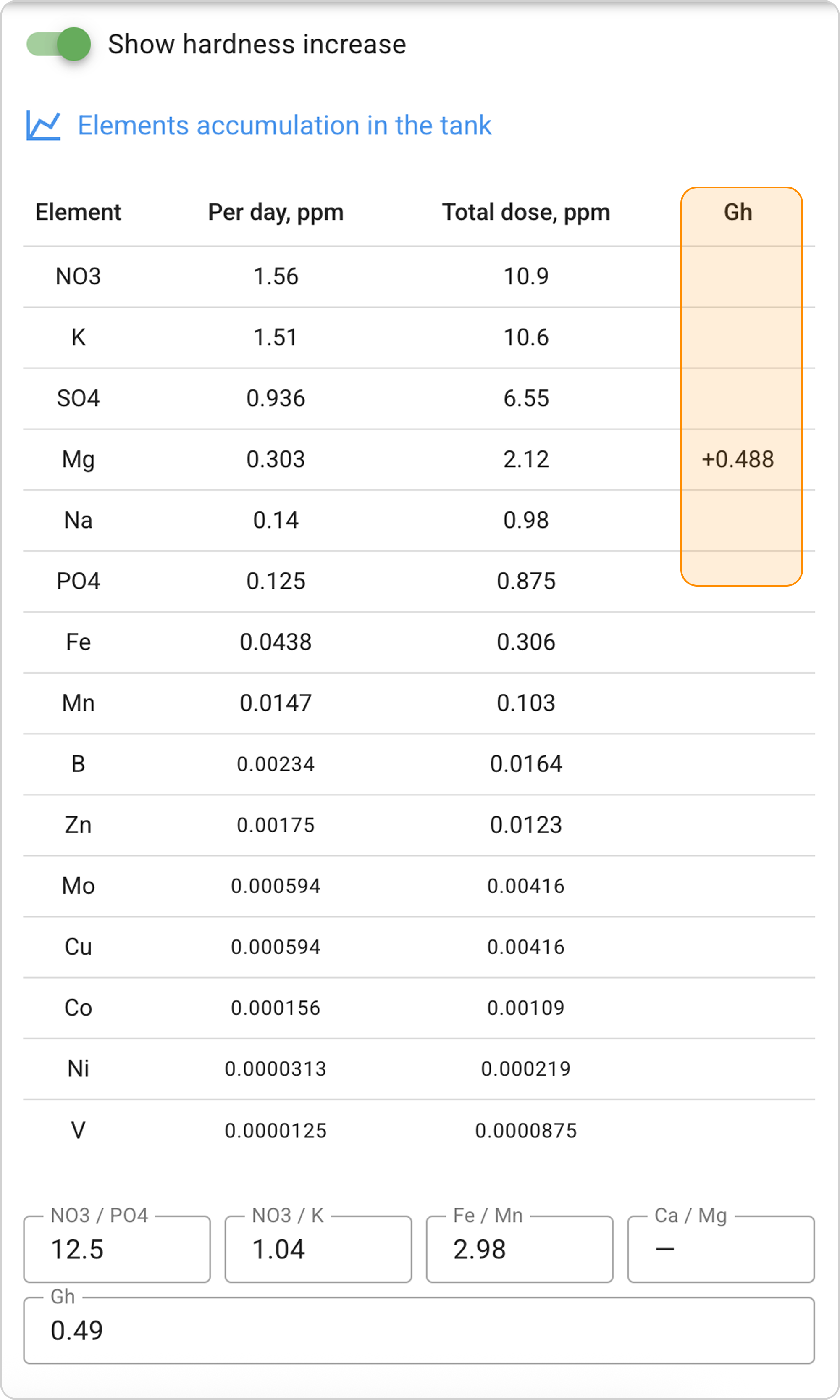Click the PO4 per day value 0.125

tap(276, 582)
